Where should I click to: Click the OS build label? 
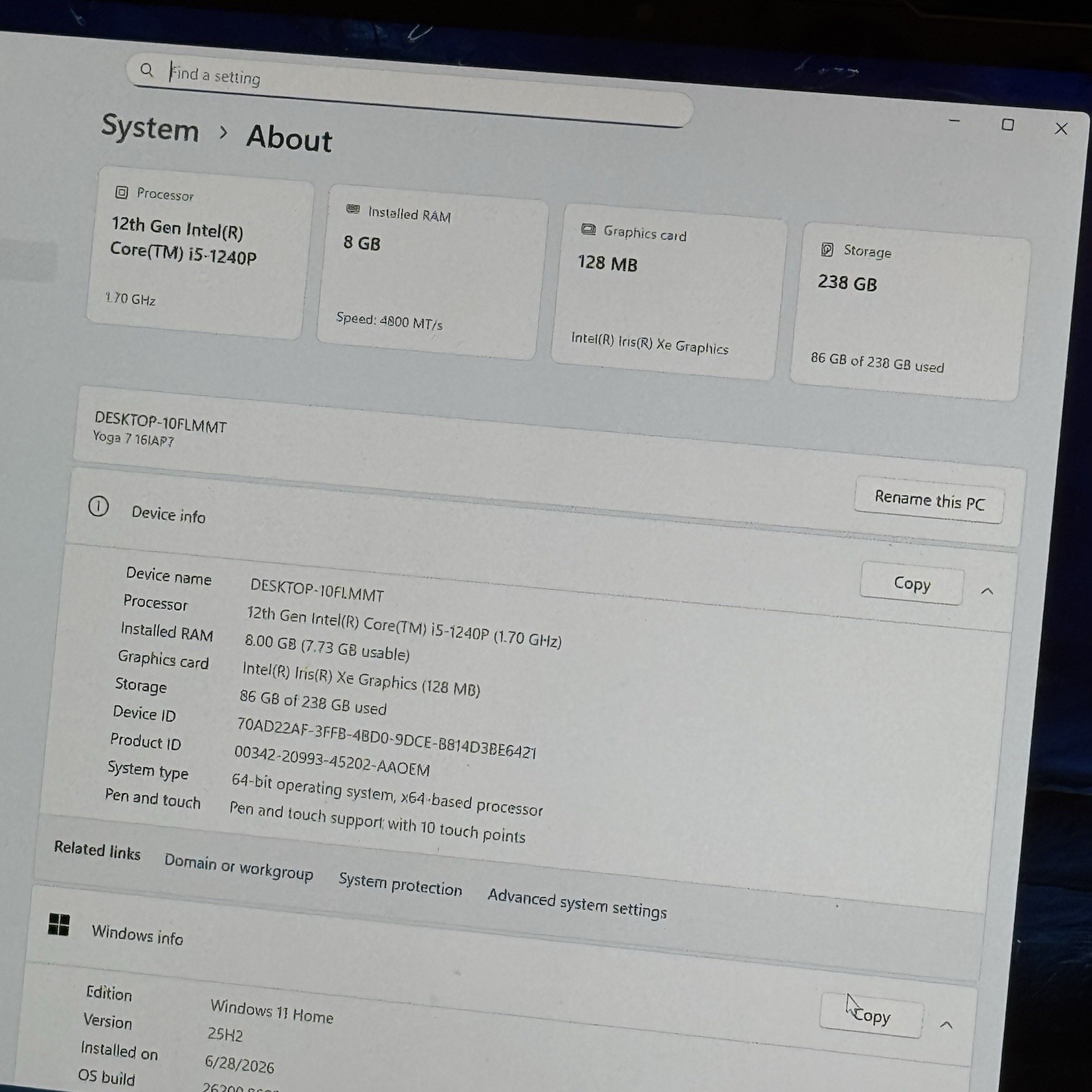106,1077
